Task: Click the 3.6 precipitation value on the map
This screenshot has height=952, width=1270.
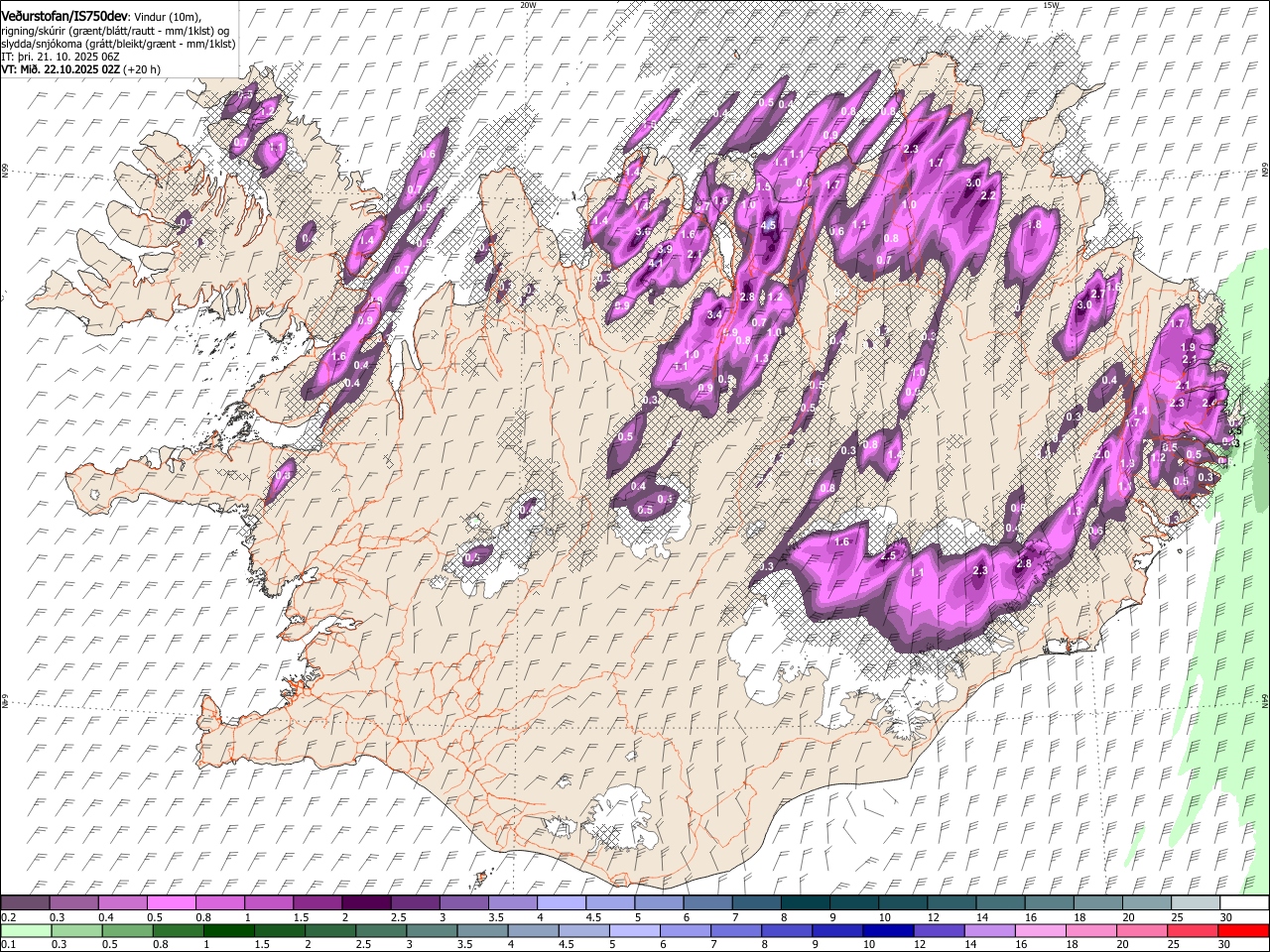Action: coord(643,232)
